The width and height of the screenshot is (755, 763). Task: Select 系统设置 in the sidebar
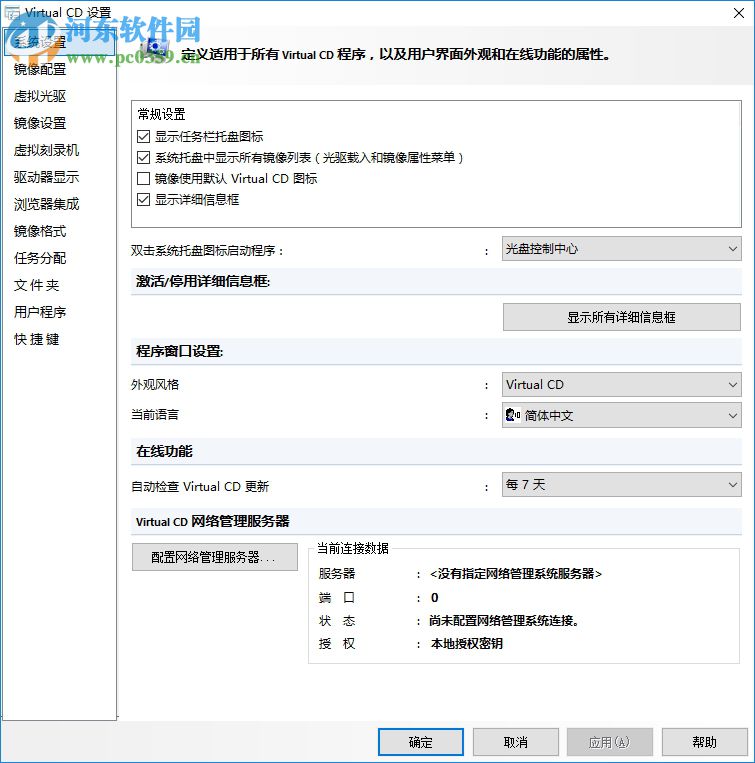pyautogui.click(x=59, y=42)
